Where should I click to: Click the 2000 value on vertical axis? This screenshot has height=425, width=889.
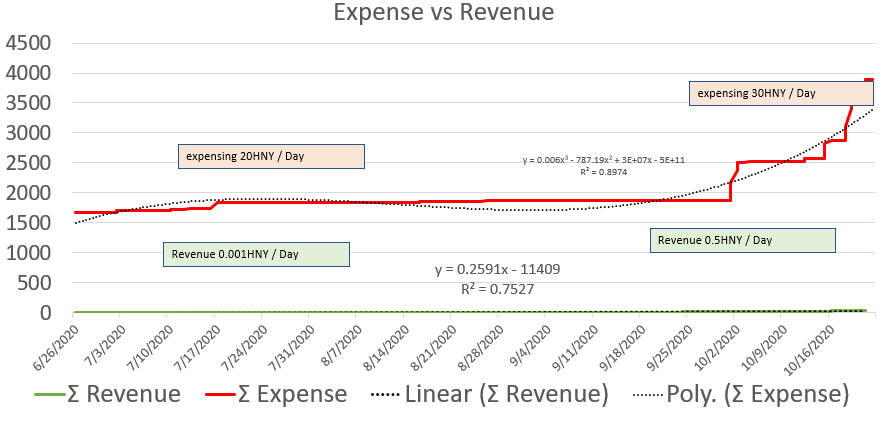coord(27,193)
